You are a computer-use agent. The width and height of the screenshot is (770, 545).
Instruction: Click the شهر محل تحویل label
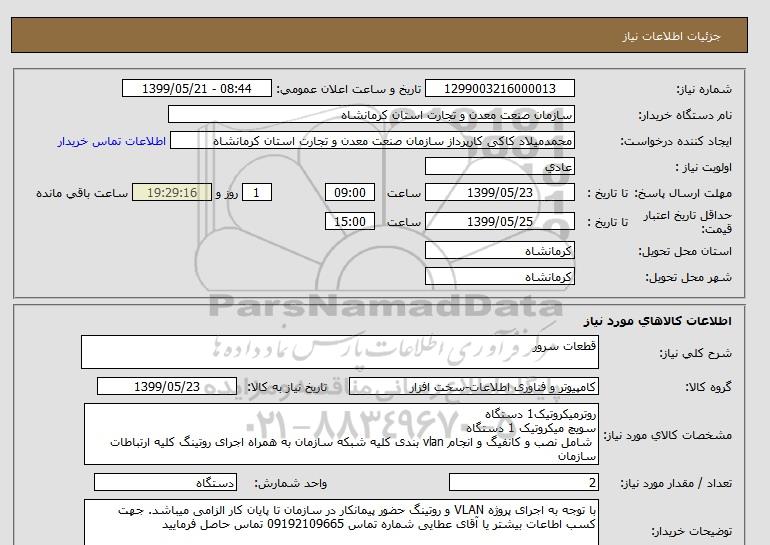click(x=688, y=277)
